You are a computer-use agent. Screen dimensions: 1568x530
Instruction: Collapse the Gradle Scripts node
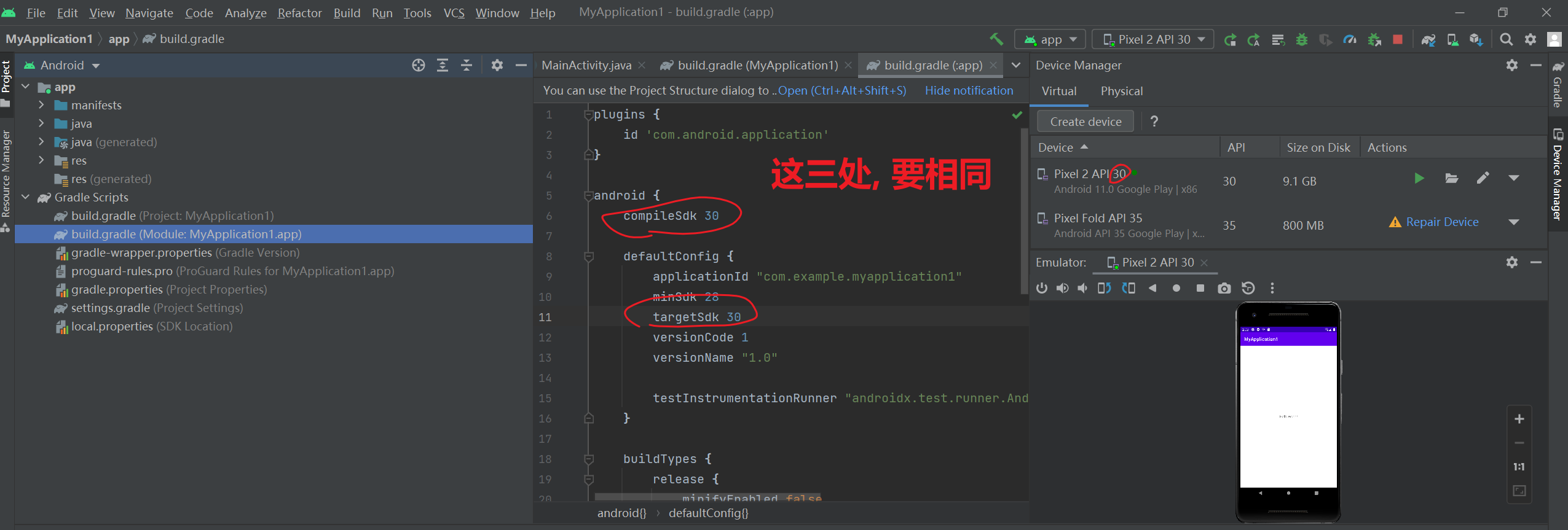click(26, 197)
